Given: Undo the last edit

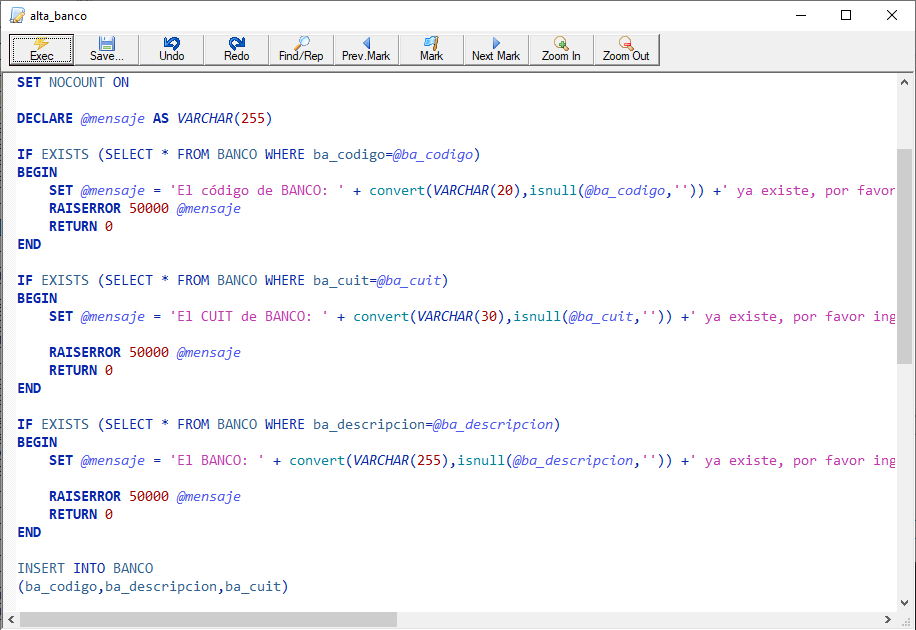Looking at the screenshot, I should (171, 49).
